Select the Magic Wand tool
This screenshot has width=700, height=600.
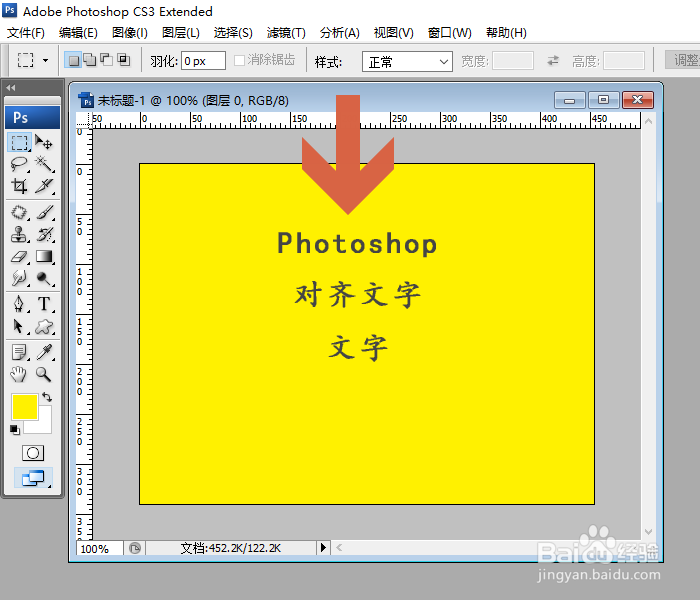tap(44, 164)
